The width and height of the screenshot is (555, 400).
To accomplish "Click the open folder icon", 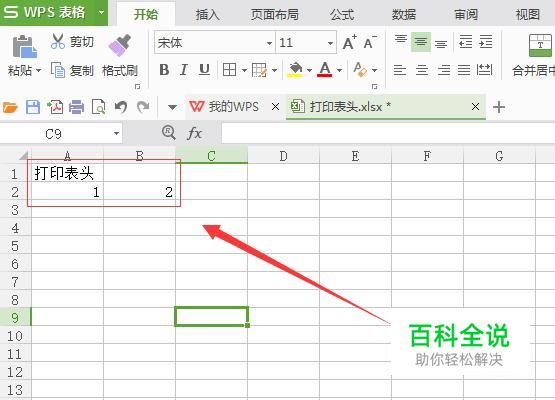I will 10,107.
